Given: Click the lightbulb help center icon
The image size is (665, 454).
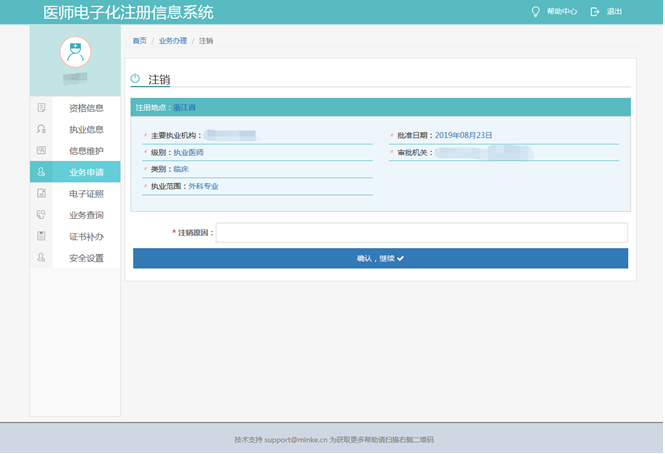Looking at the screenshot, I should point(535,12).
